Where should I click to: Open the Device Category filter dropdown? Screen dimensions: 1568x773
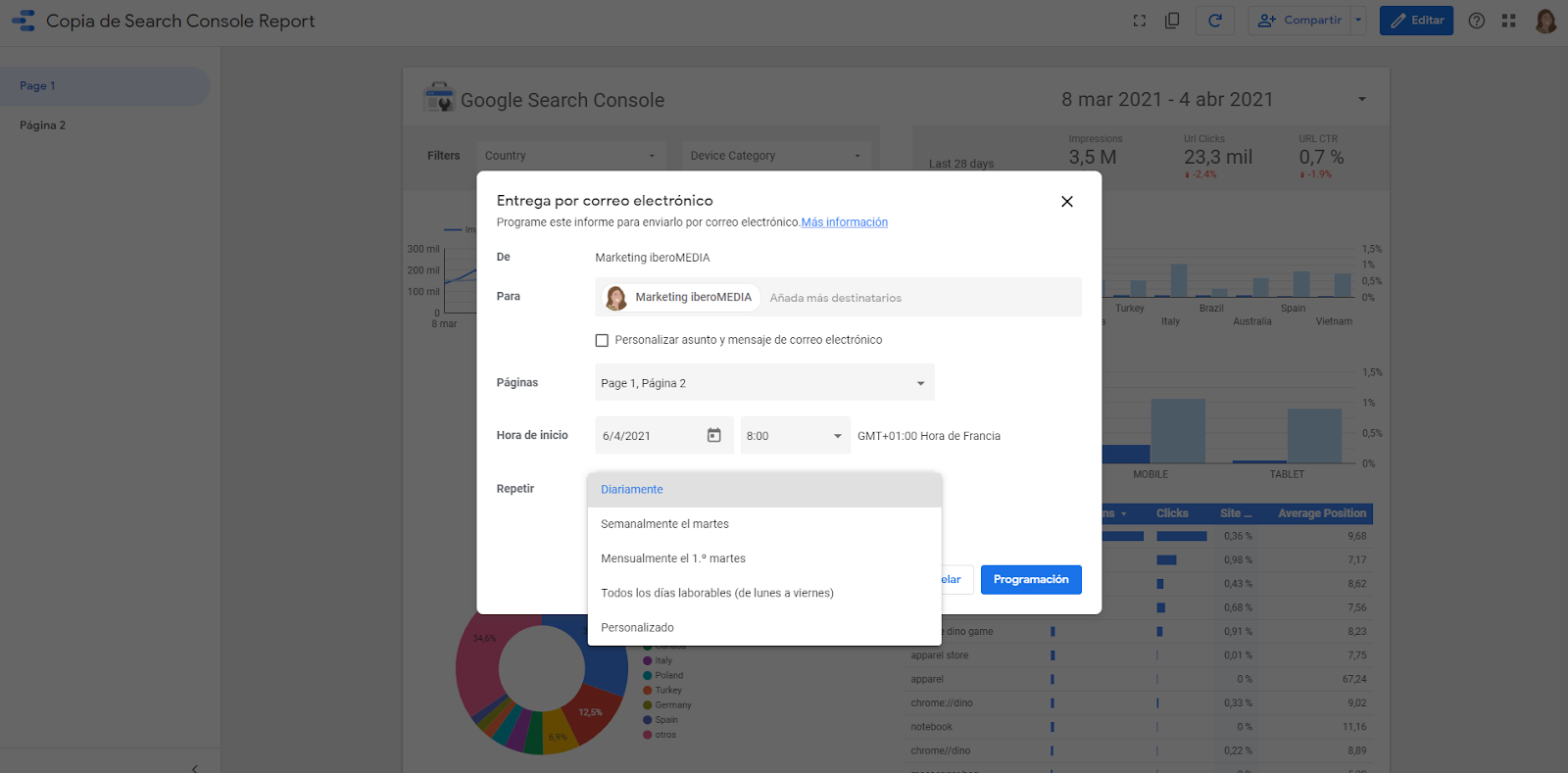(x=776, y=156)
